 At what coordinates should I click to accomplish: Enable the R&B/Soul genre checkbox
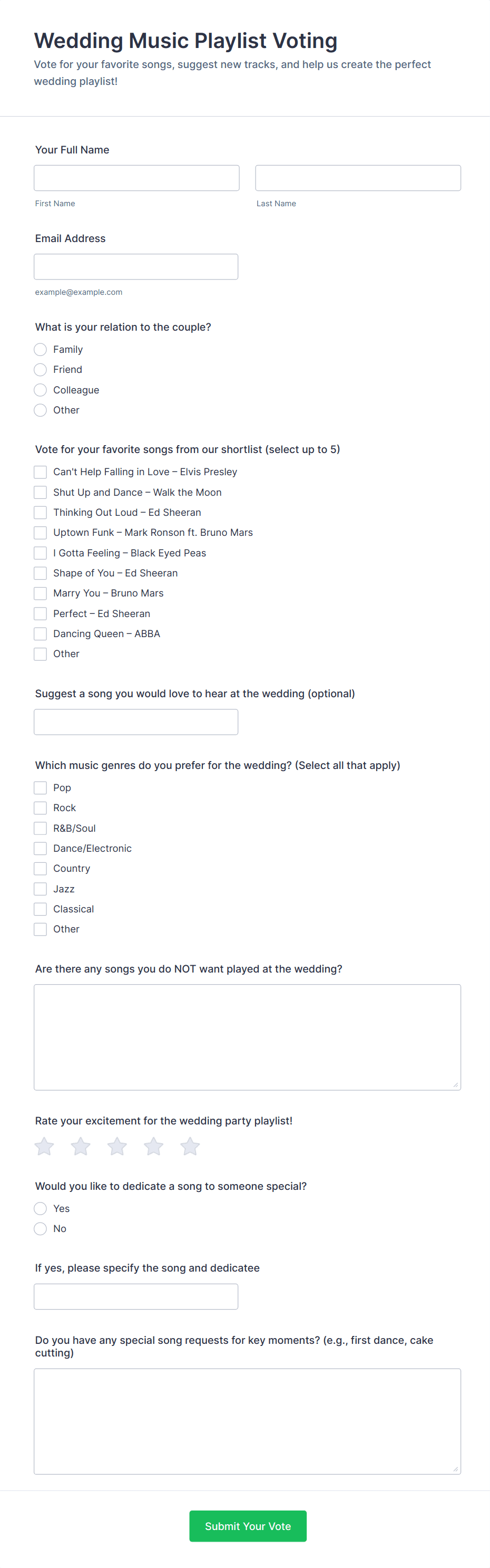click(x=40, y=829)
